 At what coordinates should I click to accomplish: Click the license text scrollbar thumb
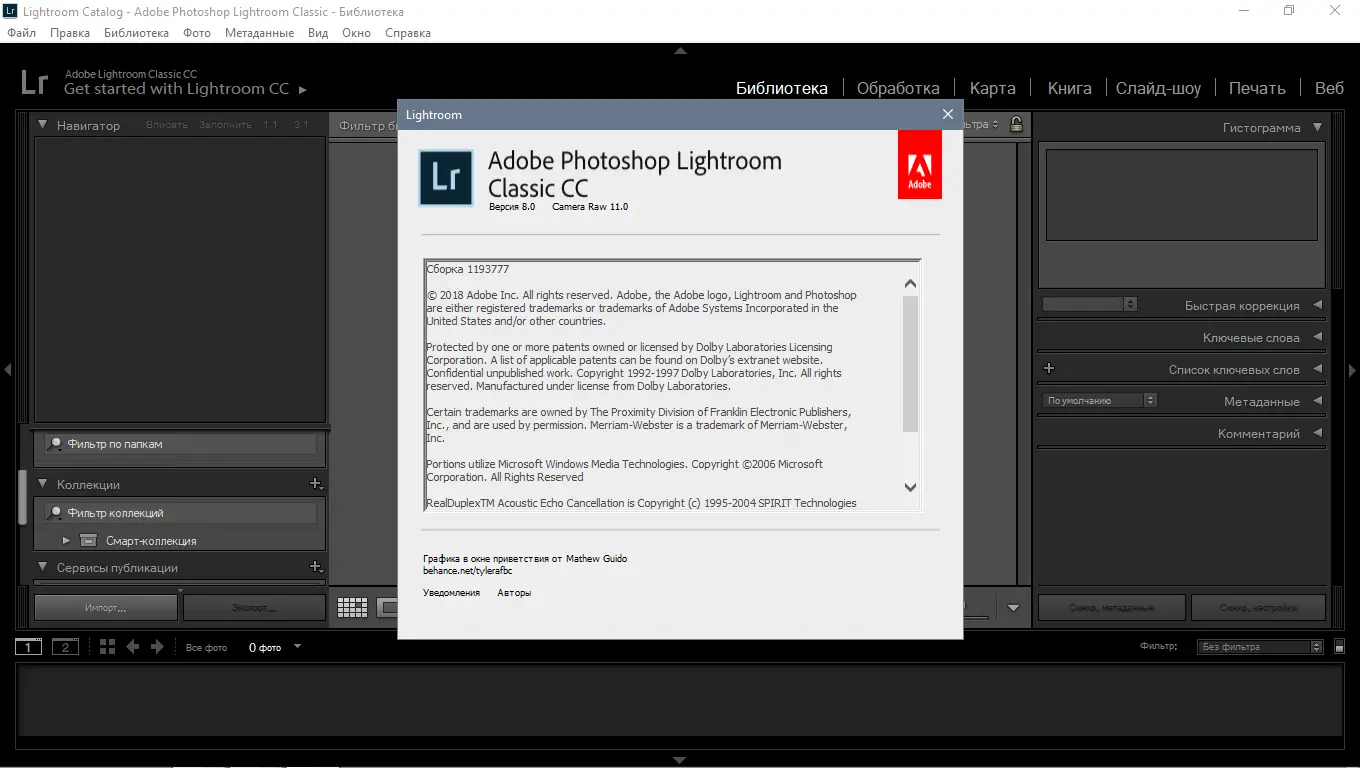click(x=910, y=364)
